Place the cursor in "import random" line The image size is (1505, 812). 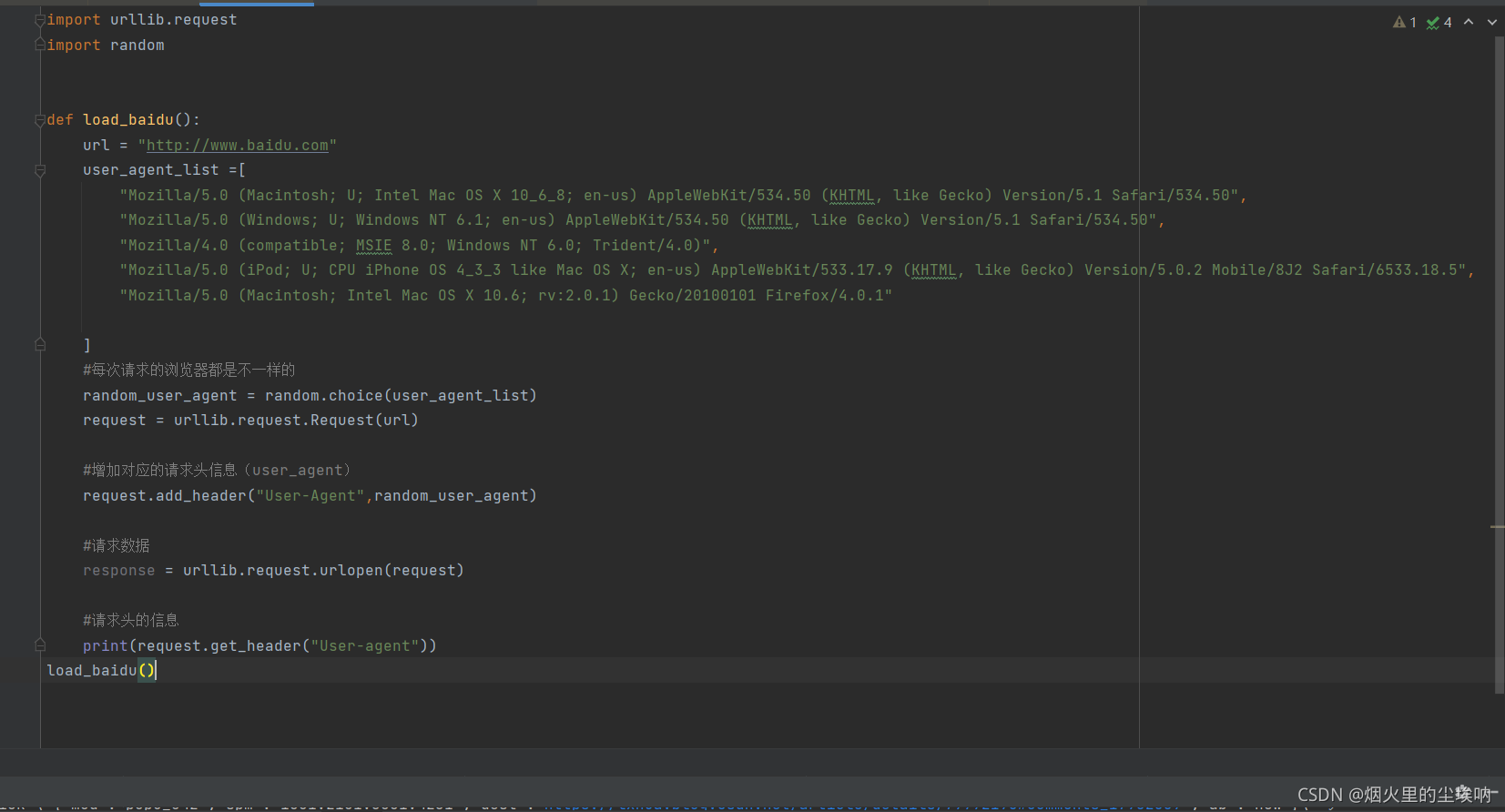tap(106, 45)
